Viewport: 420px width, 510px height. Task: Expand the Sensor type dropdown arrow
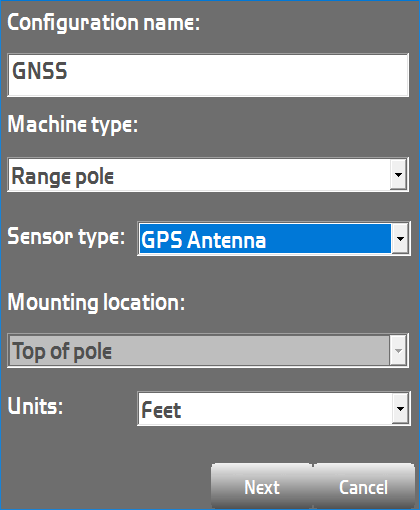pos(400,239)
